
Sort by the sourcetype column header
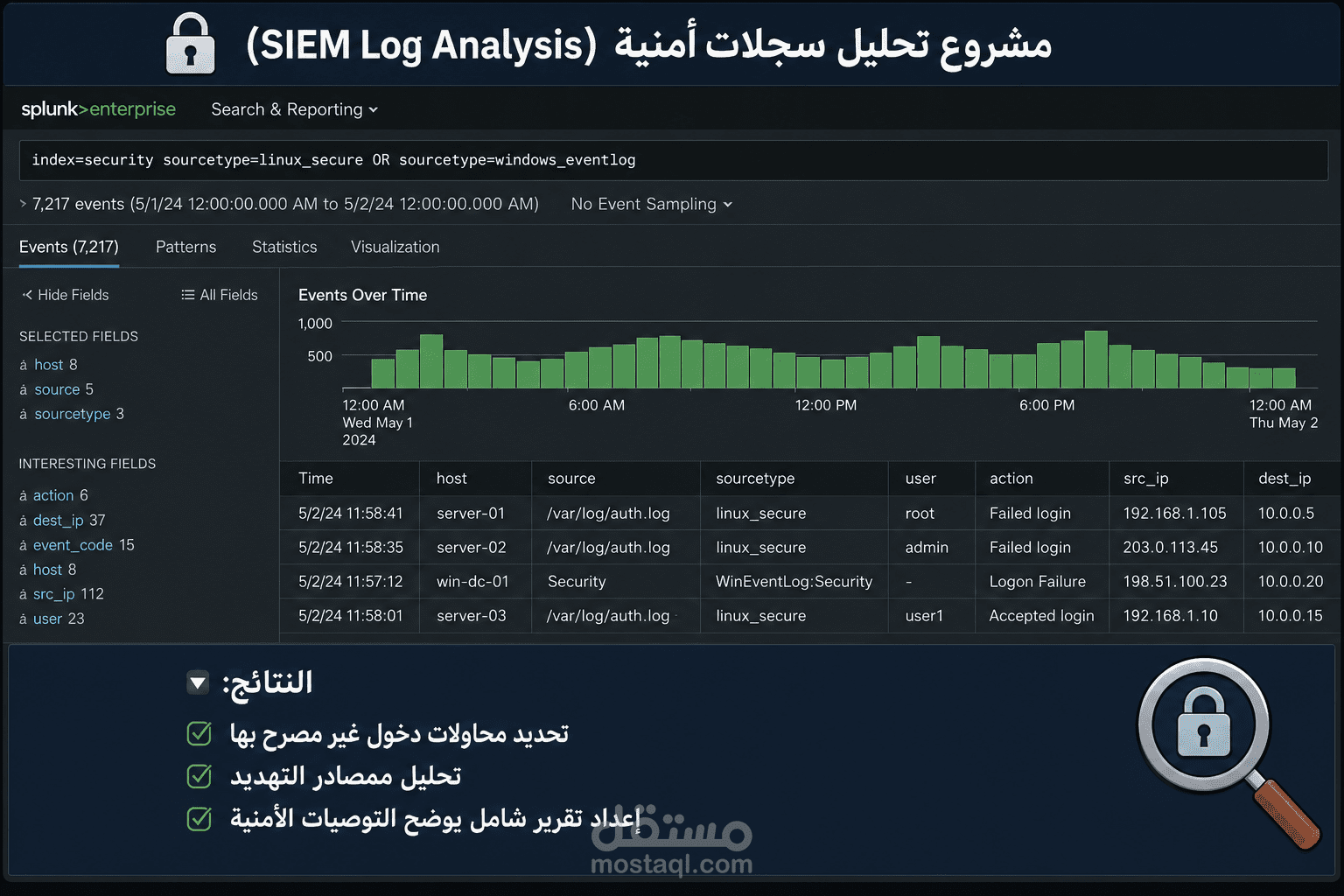[x=755, y=479]
